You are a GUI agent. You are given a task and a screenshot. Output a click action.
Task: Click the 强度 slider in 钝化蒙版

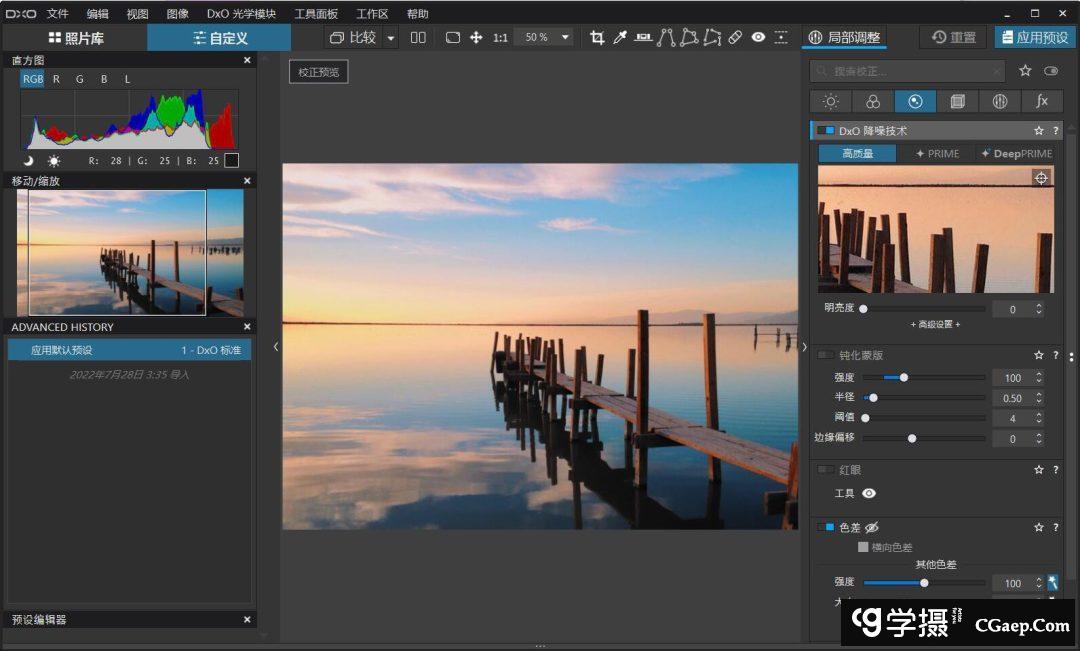pyautogui.click(x=903, y=378)
